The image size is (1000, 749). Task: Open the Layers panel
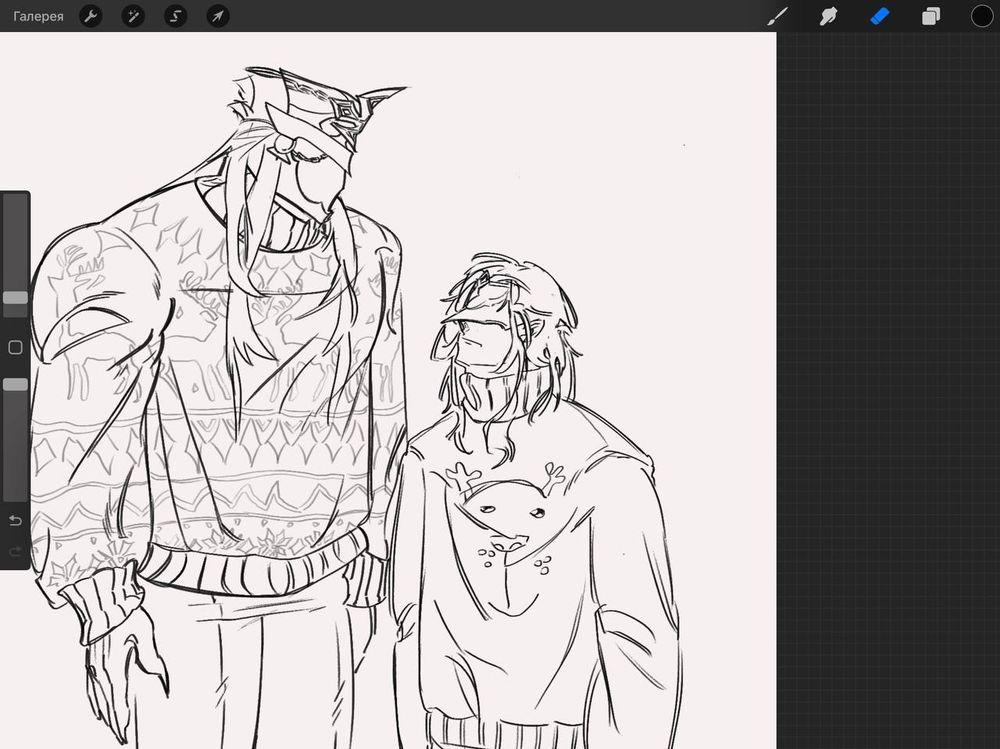pyautogui.click(x=930, y=16)
